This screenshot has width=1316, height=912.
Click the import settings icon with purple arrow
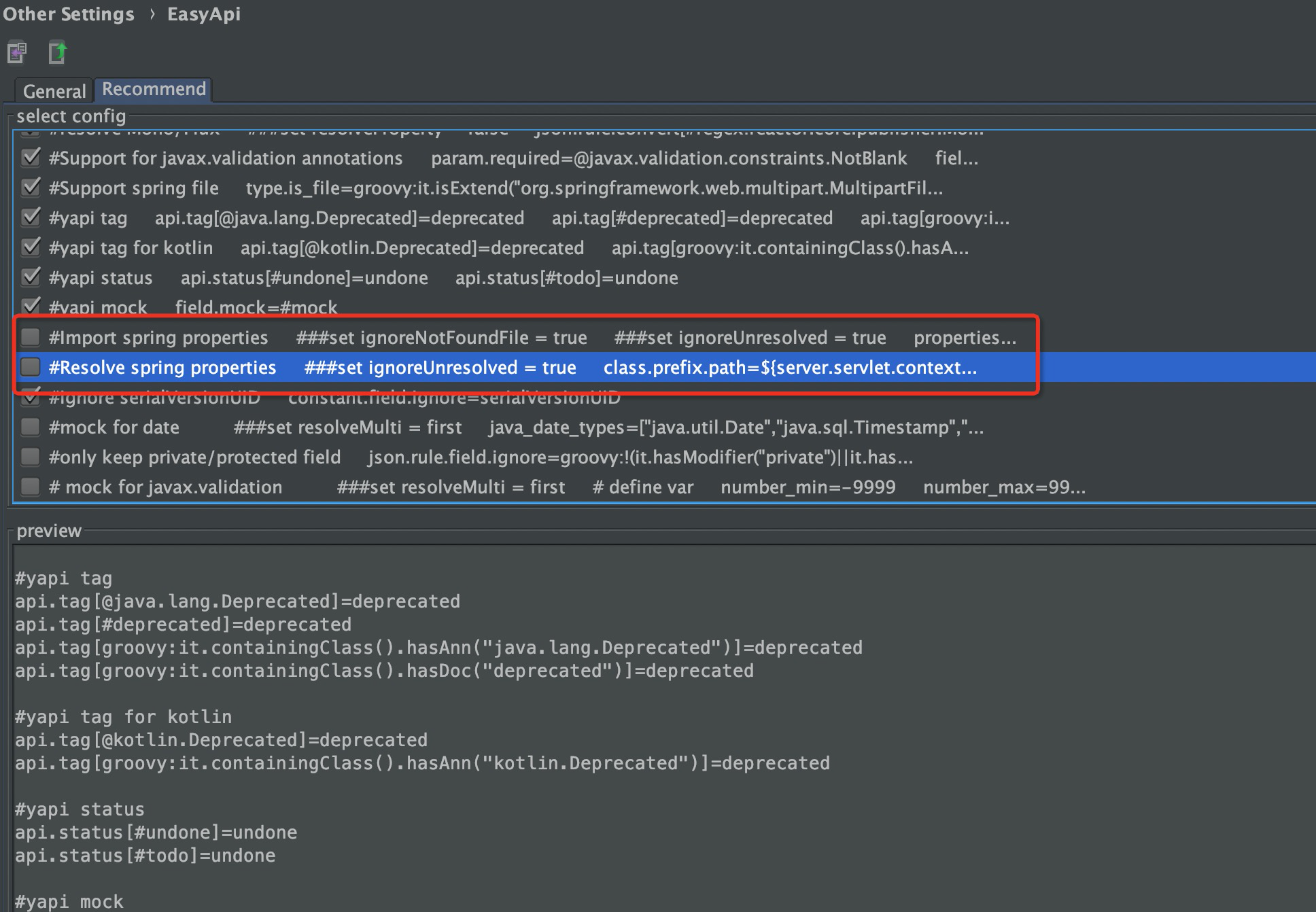pyautogui.click(x=17, y=52)
